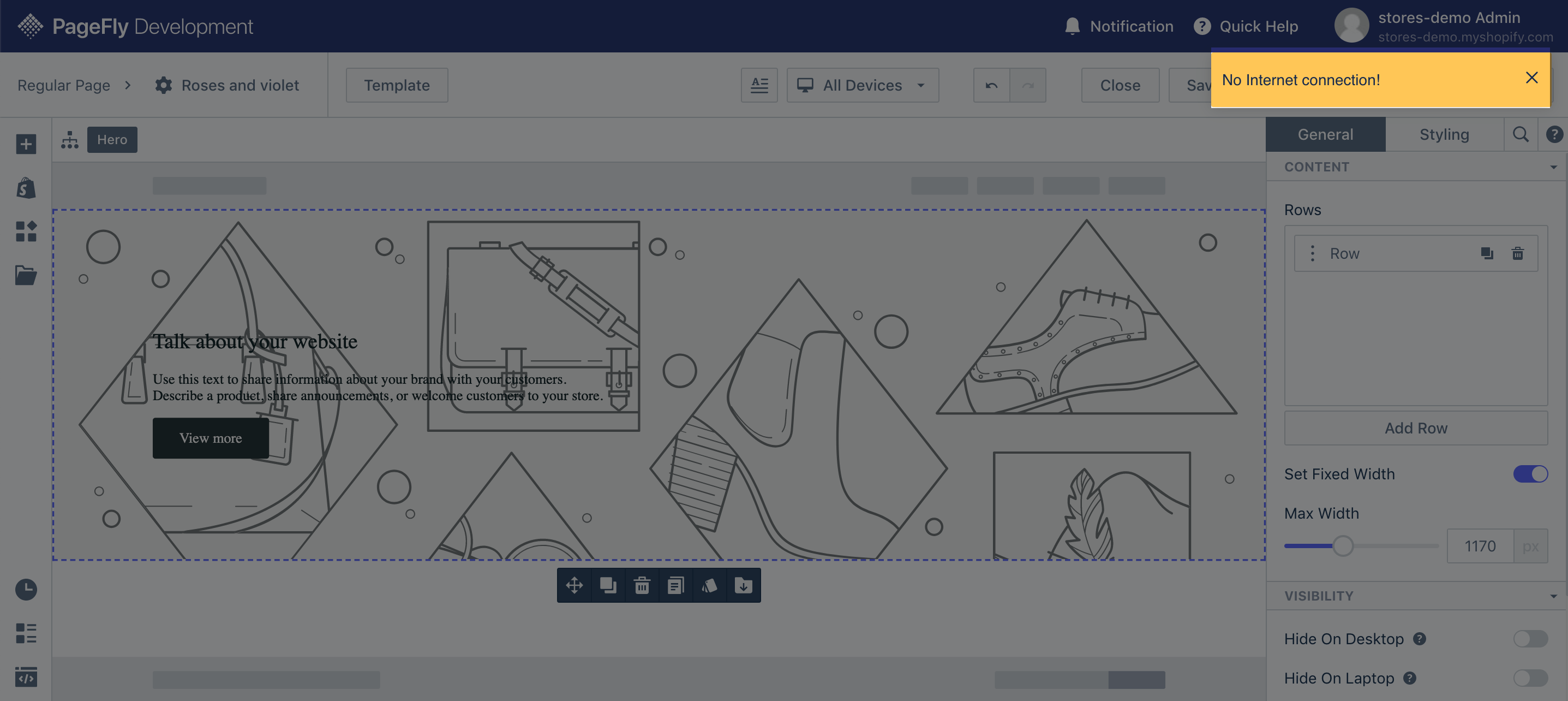Open the All Devices dropdown
The width and height of the screenshot is (1568, 701).
click(x=863, y=85)
